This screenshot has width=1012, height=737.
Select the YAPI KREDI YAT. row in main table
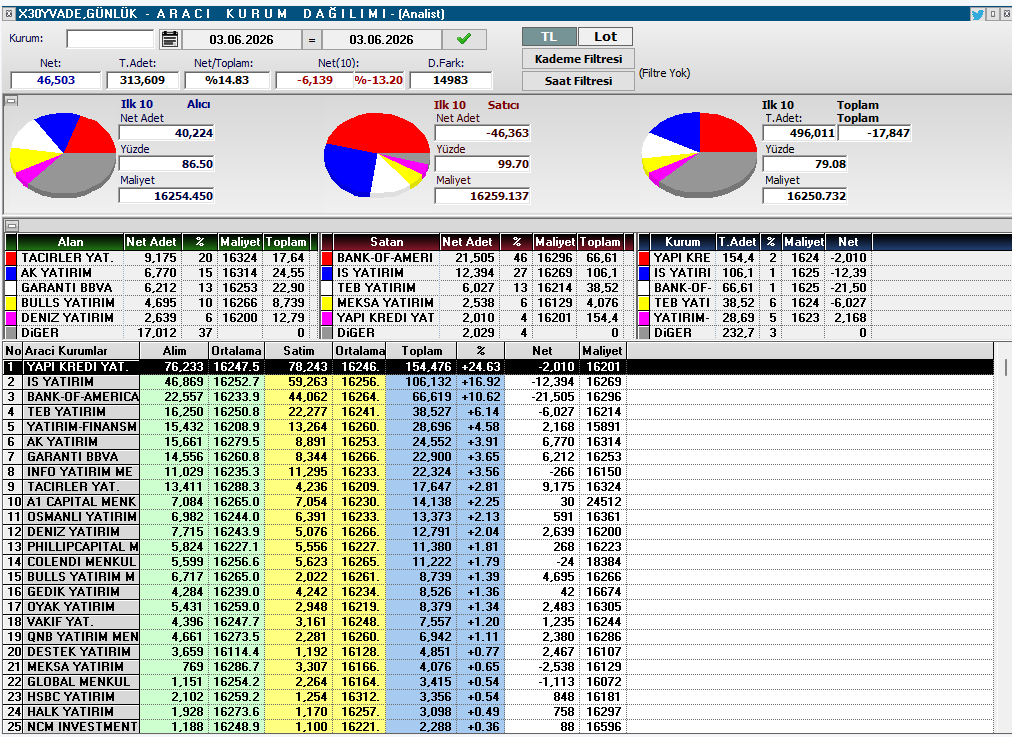498,367
